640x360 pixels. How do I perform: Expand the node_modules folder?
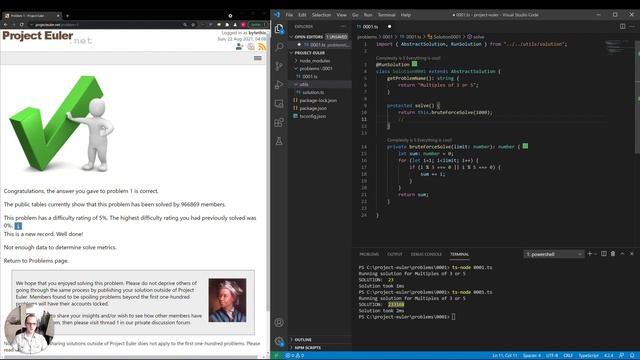point(315,60)
